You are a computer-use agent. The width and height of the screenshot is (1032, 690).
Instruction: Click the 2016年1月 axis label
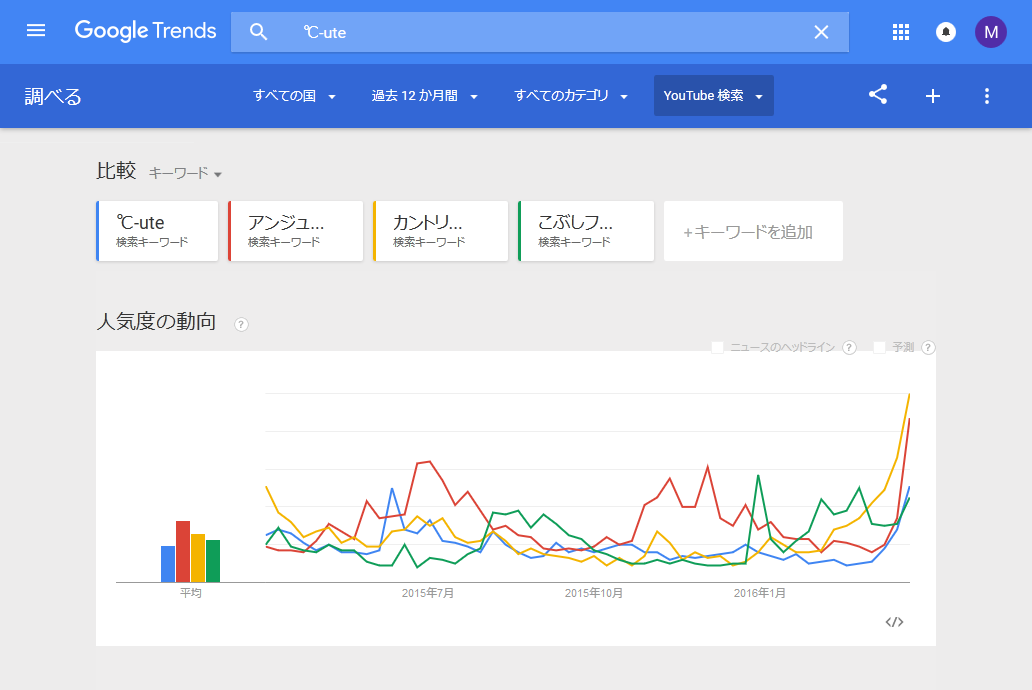click(x=760, y=593)
